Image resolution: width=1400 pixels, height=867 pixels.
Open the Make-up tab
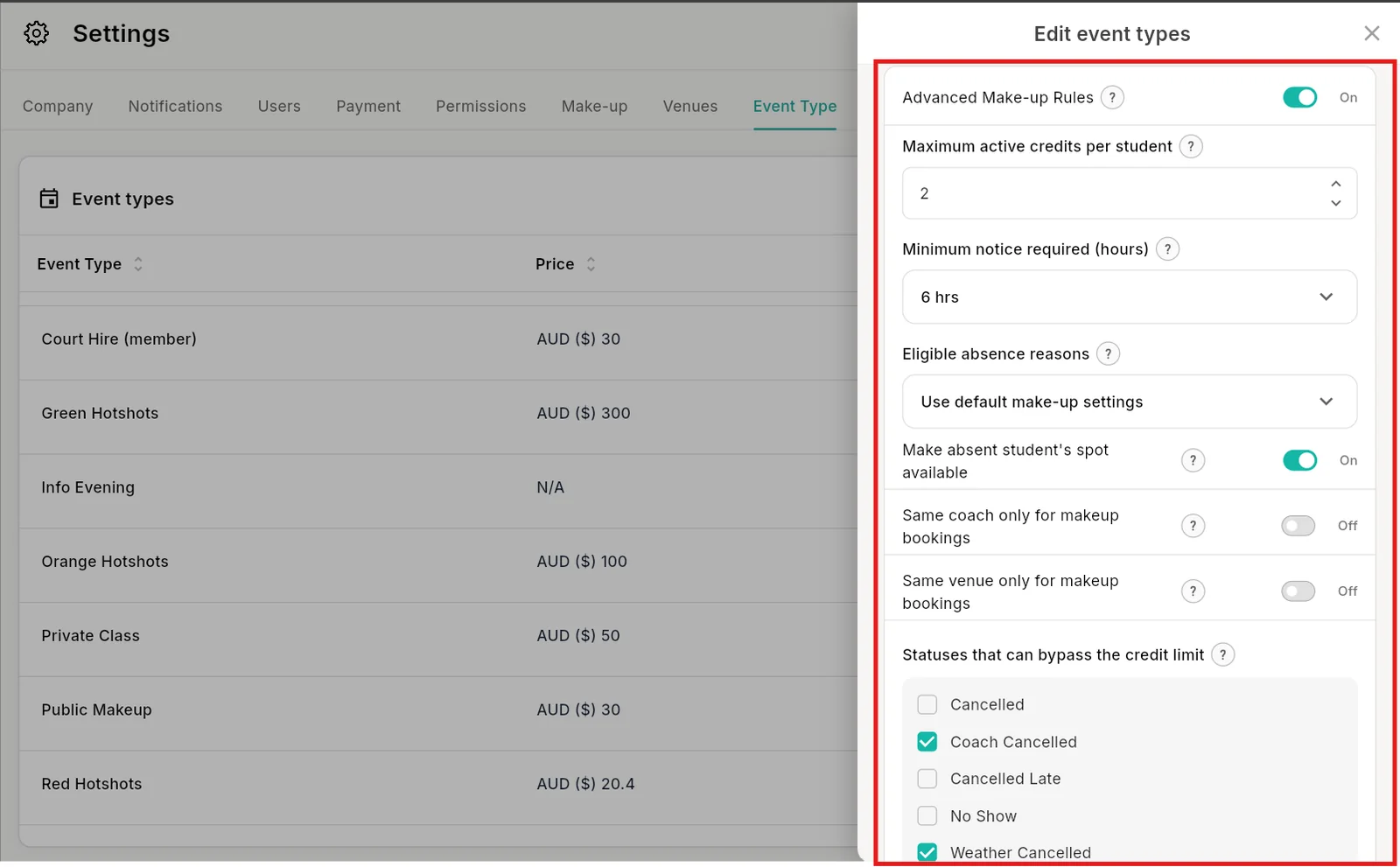pos(594,106)
